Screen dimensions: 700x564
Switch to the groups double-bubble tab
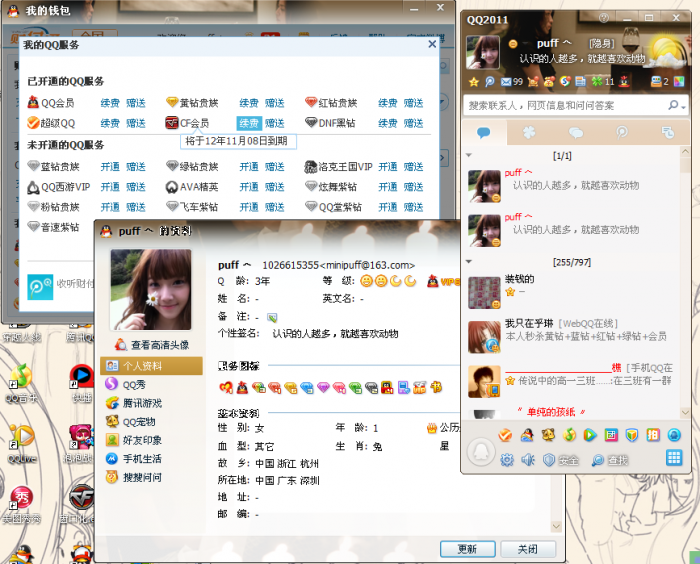click(x=576, y=133)
